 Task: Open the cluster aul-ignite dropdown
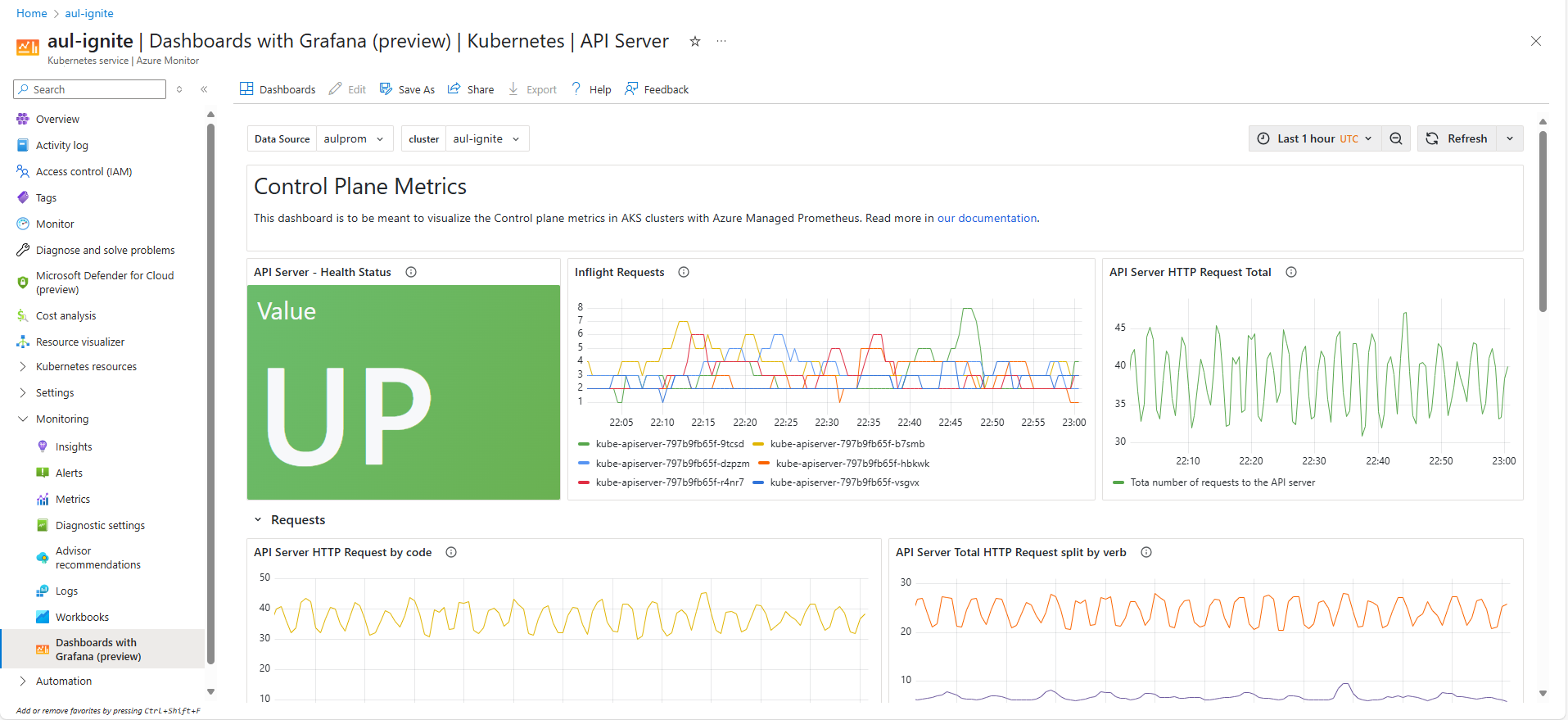[486, 138]
